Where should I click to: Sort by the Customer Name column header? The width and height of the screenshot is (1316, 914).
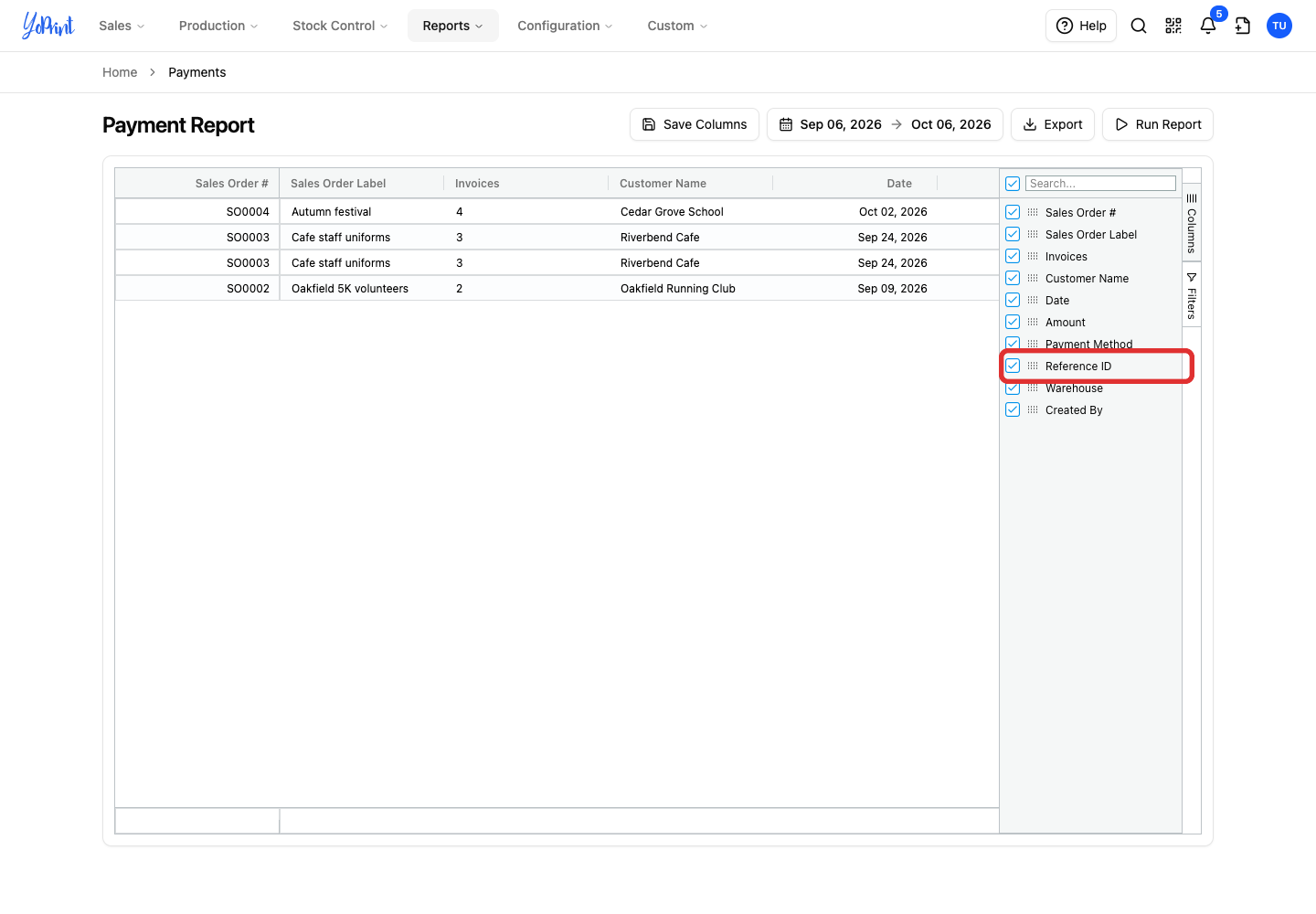(x=691, y=184)
